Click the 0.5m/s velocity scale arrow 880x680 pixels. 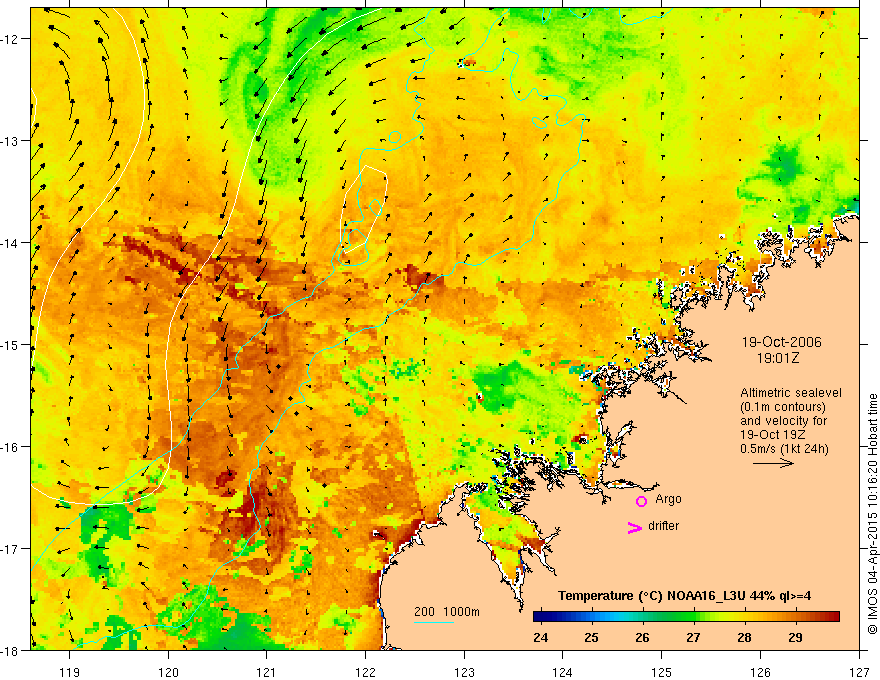tap(773, 463)
